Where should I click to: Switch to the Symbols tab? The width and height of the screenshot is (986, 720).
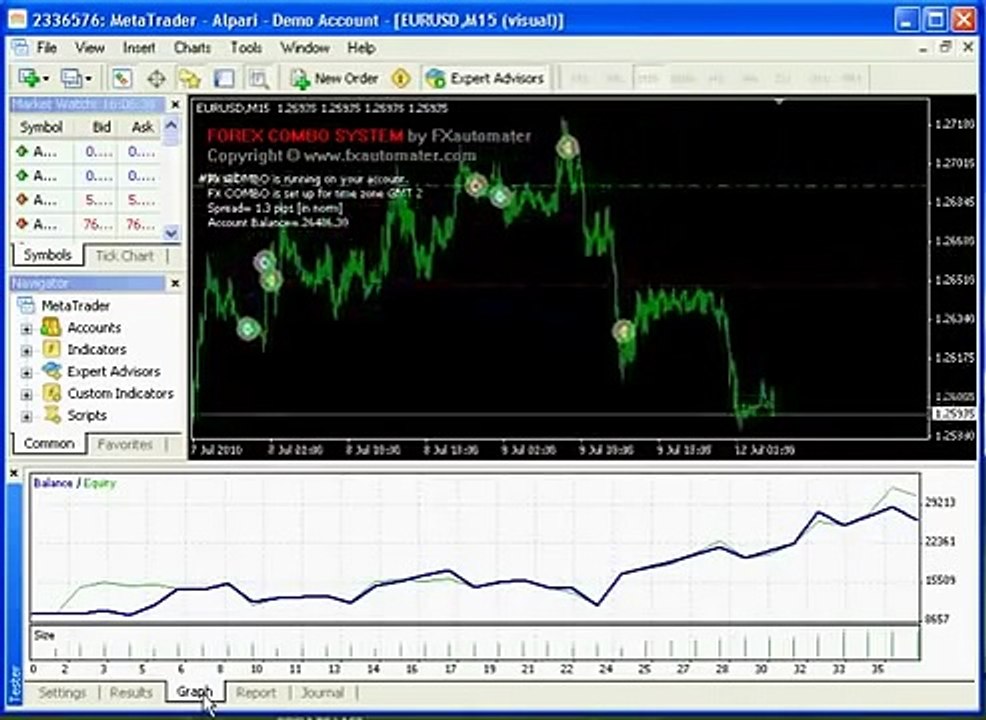point(47,255)
